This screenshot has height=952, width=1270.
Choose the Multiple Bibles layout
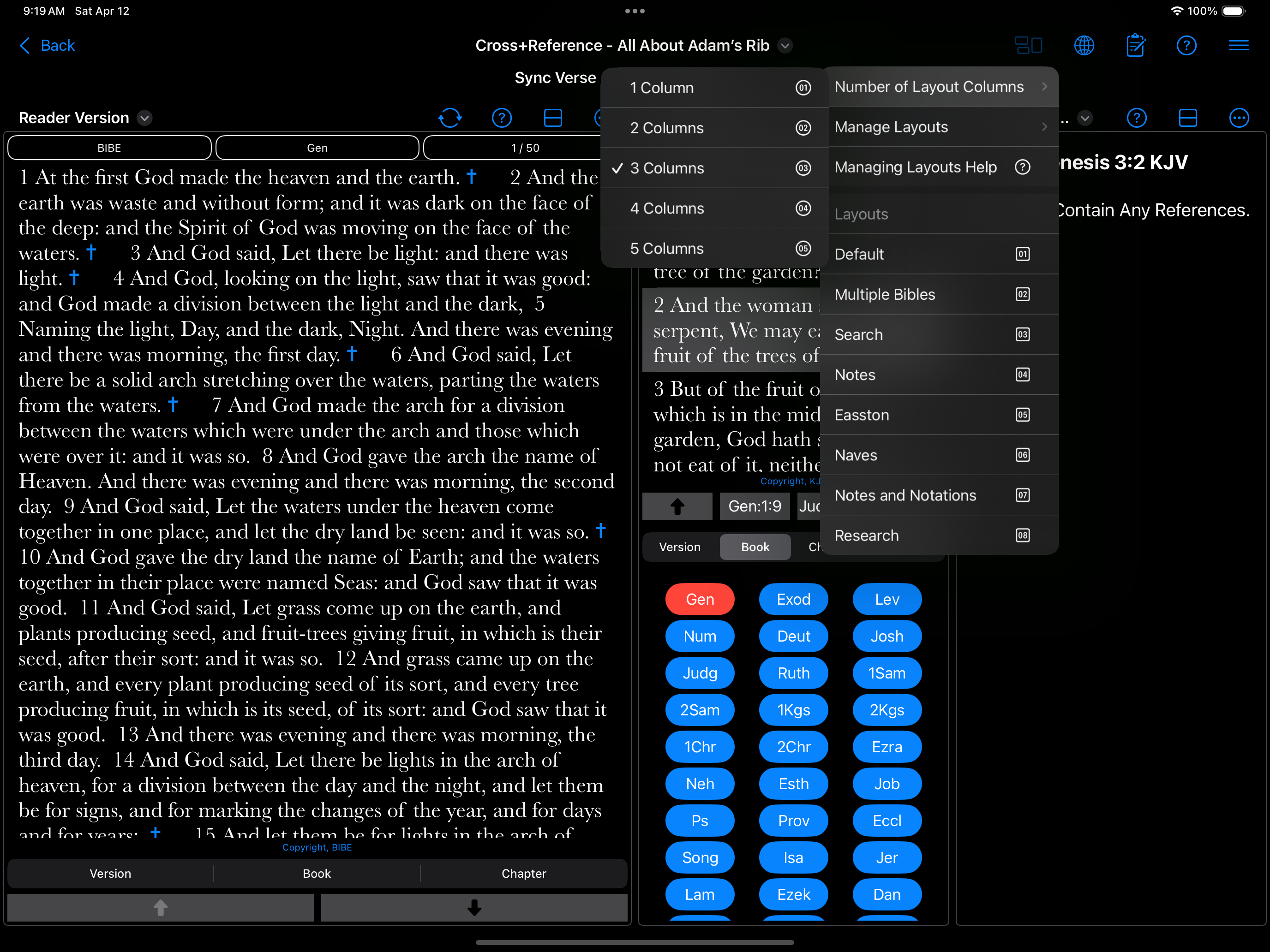coord(940,294)
